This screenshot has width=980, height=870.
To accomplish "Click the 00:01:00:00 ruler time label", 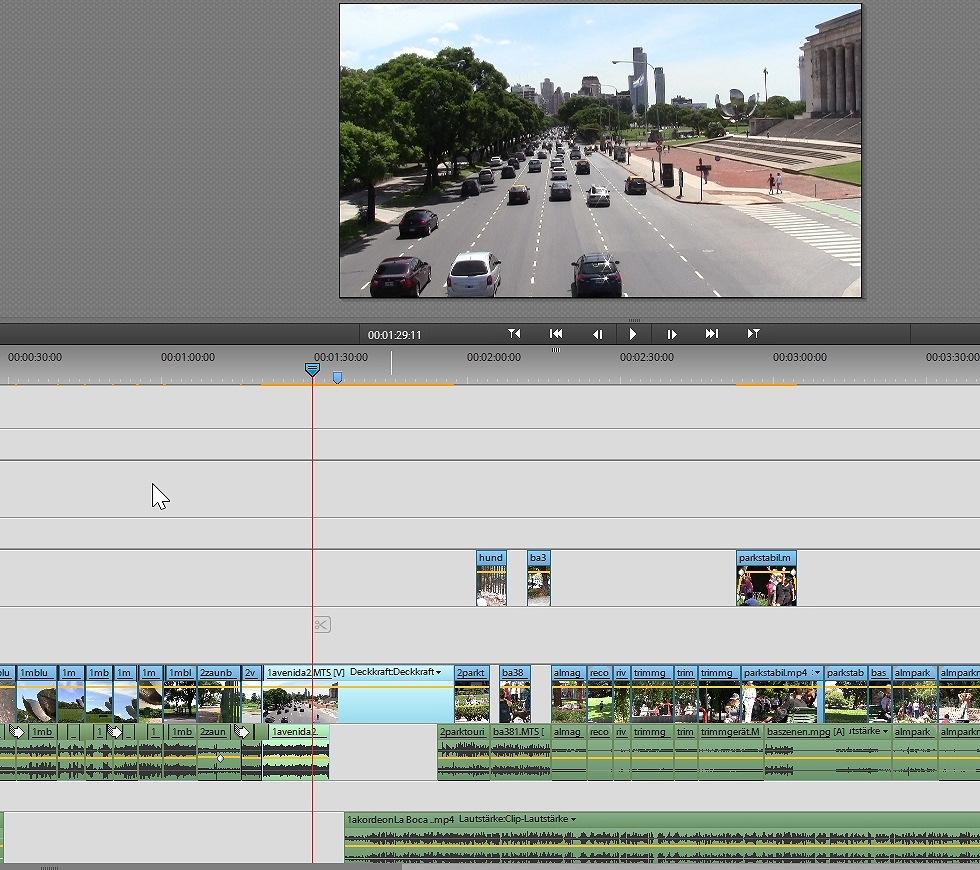I will tap(188, 357).
